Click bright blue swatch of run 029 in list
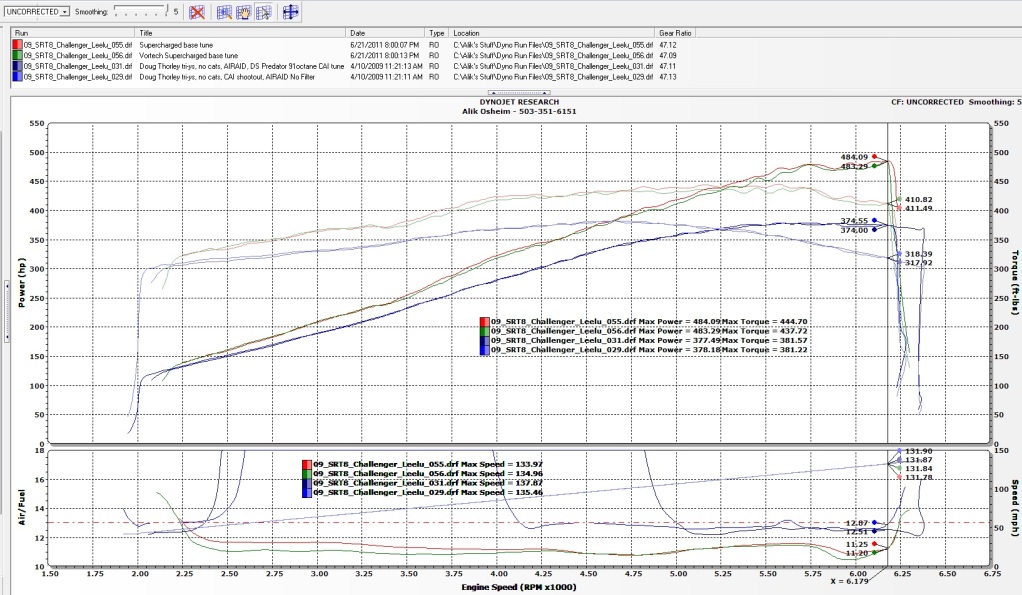The height and width of the screenshot is (595, 1022). coord(16,76)
